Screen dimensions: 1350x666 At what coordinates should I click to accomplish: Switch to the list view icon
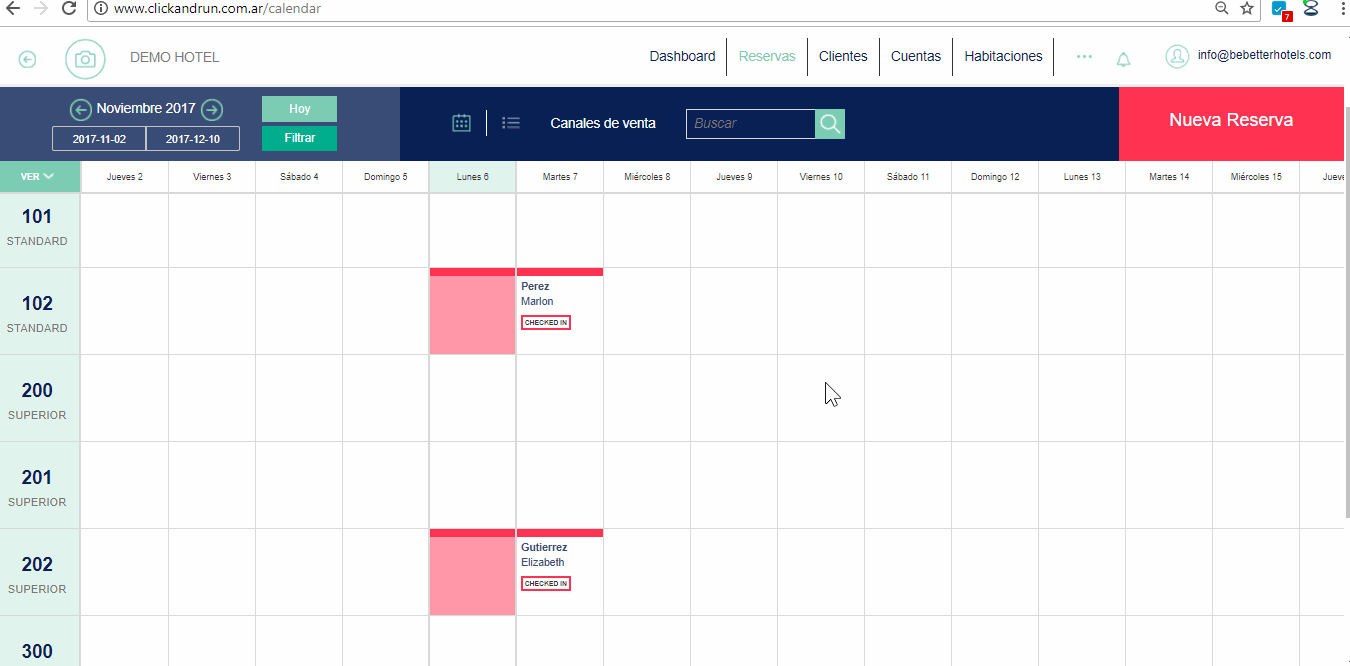pyautogui.click(x=511, y=123)
